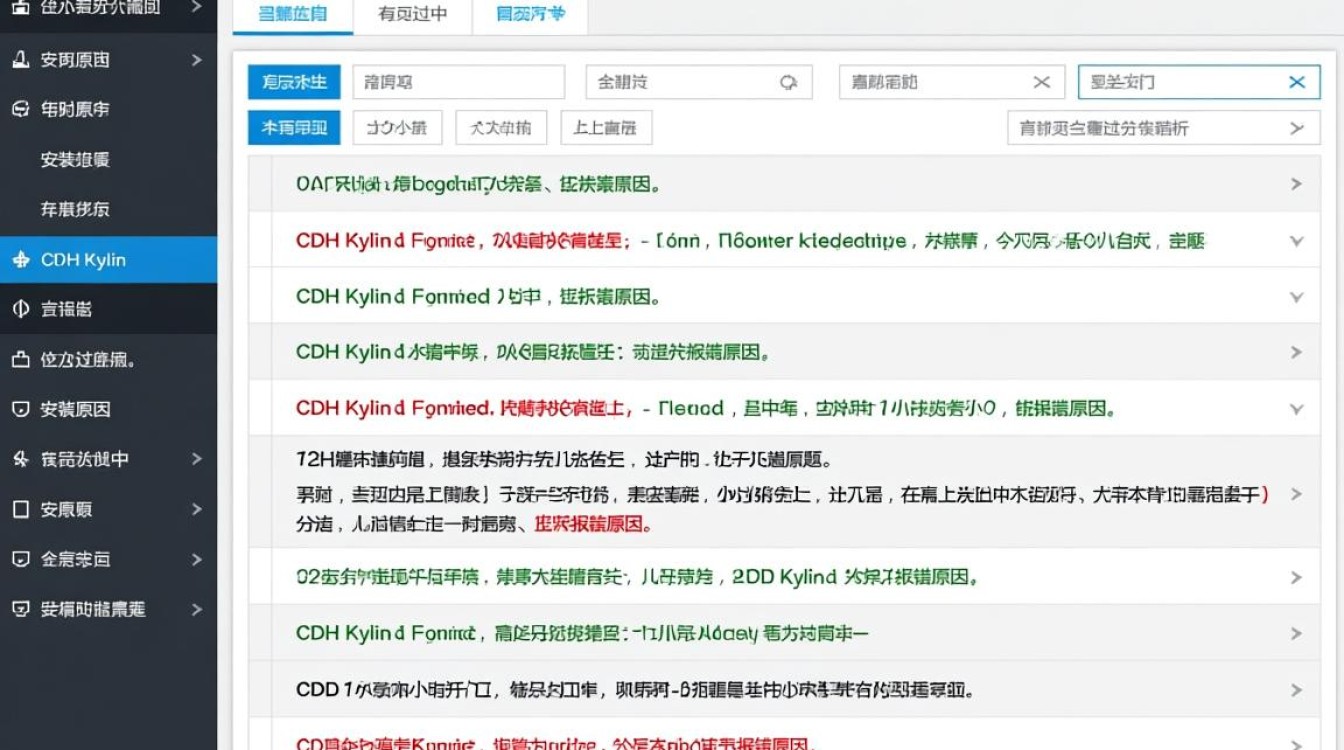The image size is (1344, 750).
Task: Click the icon beside the CDH Kylin sidebar item
Action: coord(20,260)
